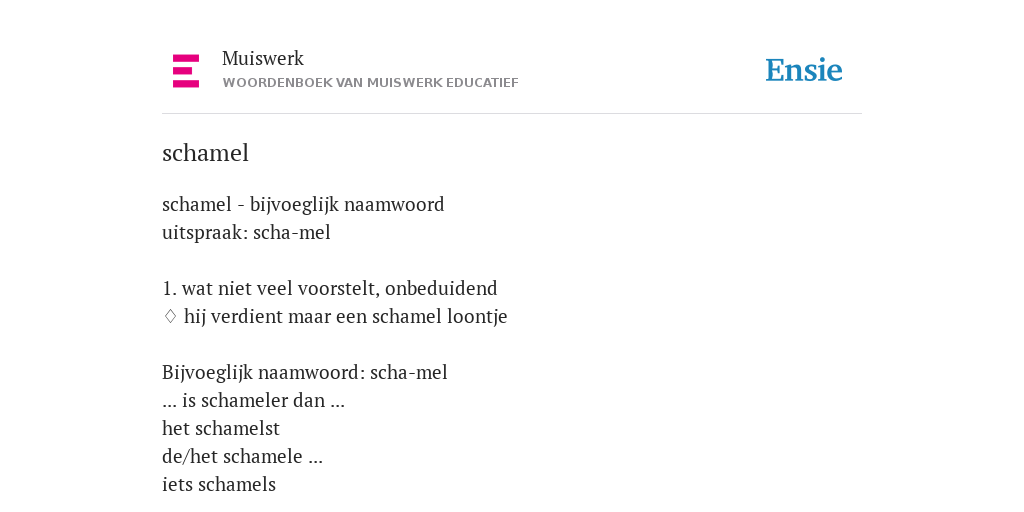Click the 'schamel - bijvoeglijk naamwoord' line
The width and height of the screenshot is (1024, 512).
(303, 205)
